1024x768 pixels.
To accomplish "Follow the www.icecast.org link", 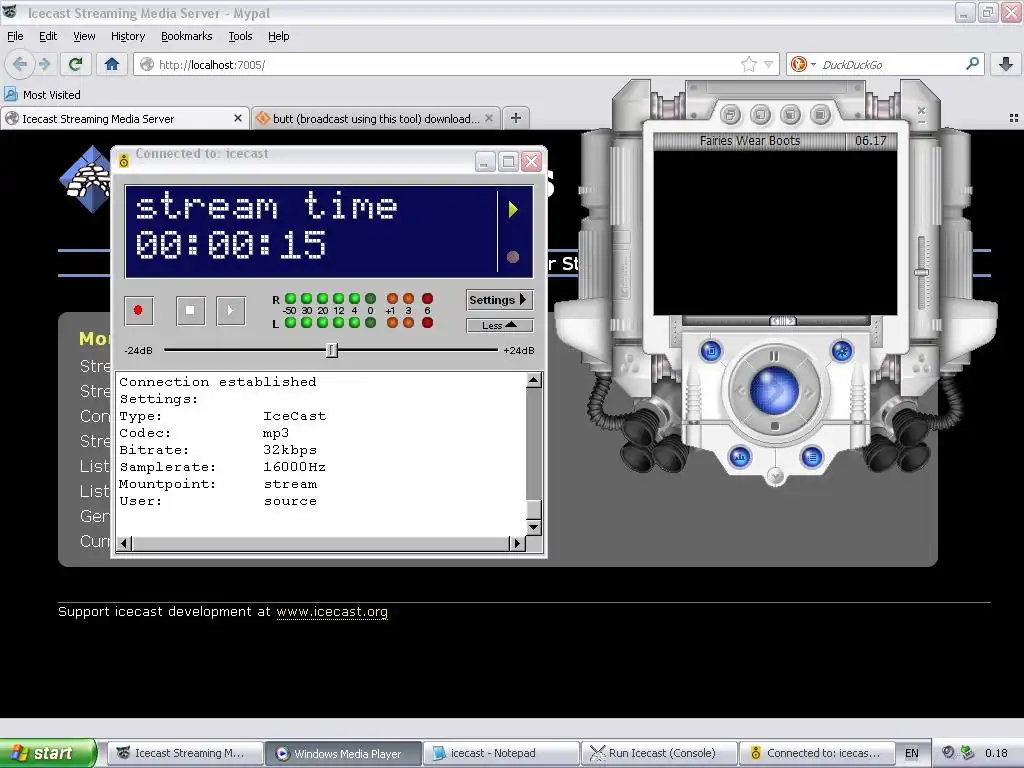I will pyautogui.click(x=332, y=612).
